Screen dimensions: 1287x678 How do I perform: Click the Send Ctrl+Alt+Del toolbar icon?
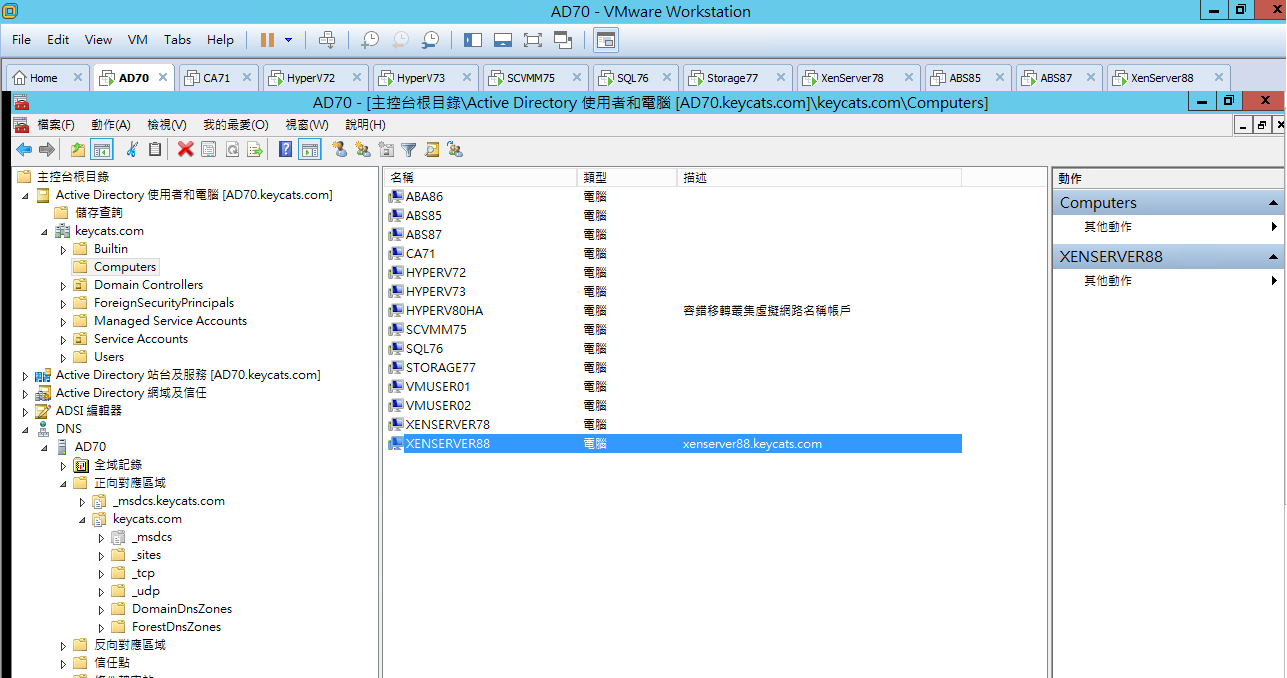(327, 40)
